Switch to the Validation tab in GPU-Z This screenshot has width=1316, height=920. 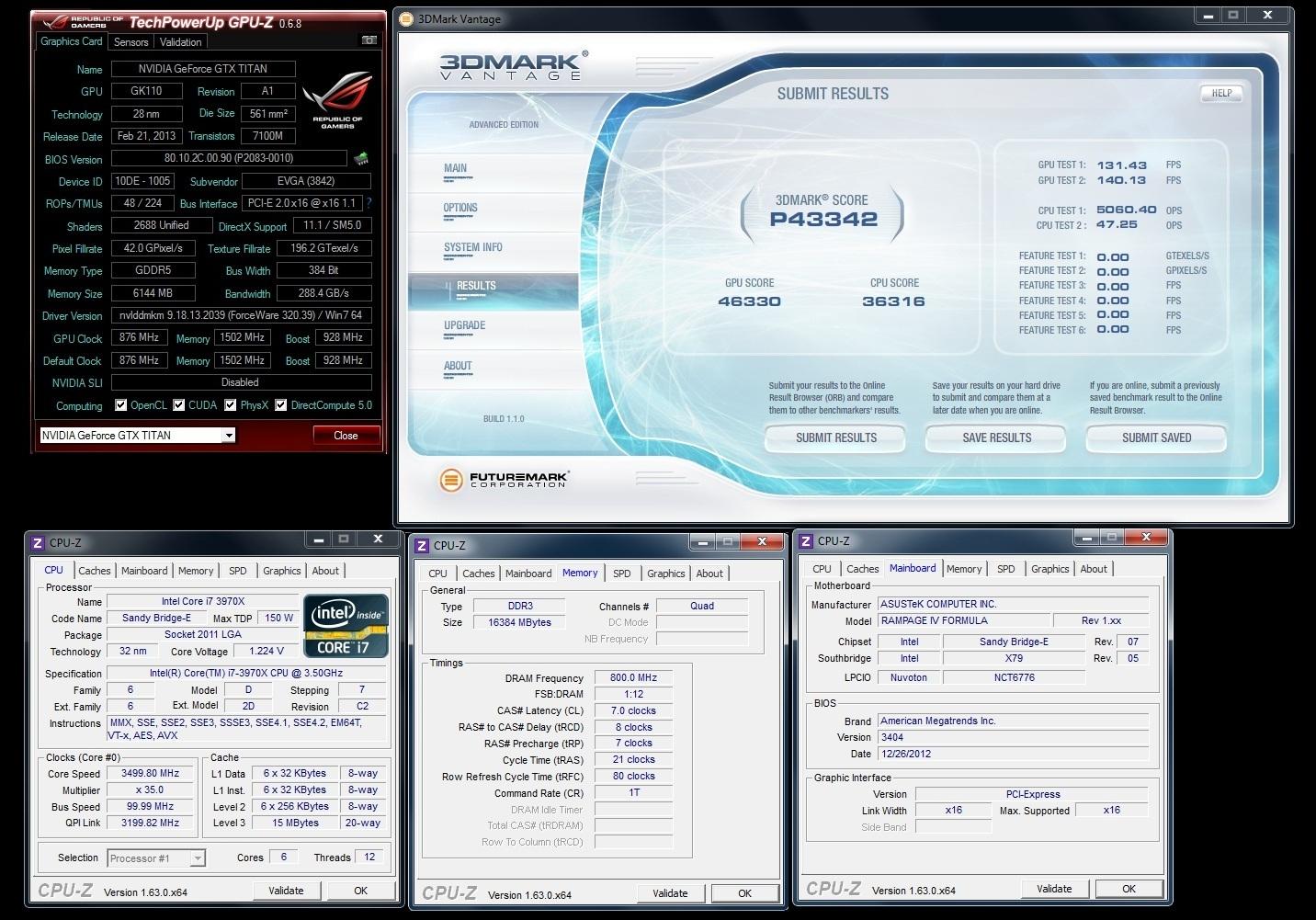(x=180, y=42)
